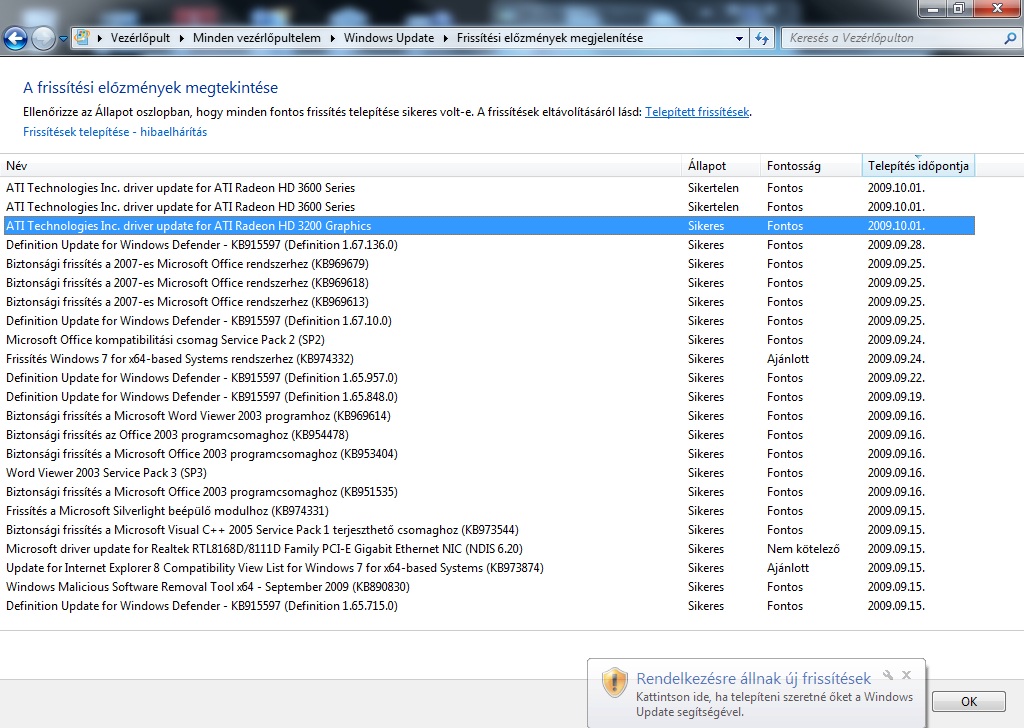Screen dimensions: 1024x728
Task: Select Frissítési előzmények megjelenítése breadcrumb
Action: tap(550, 38)
